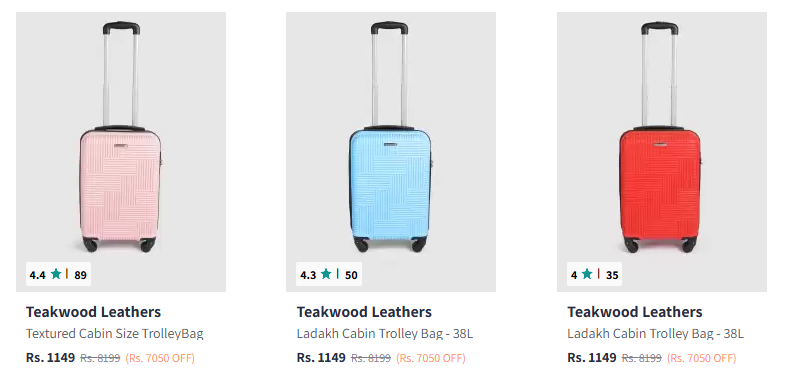Open Ladakh Cabin Trolley Bag title under blue bag
Viewport: 791px width, 389px height.
[x=385, y=334]
